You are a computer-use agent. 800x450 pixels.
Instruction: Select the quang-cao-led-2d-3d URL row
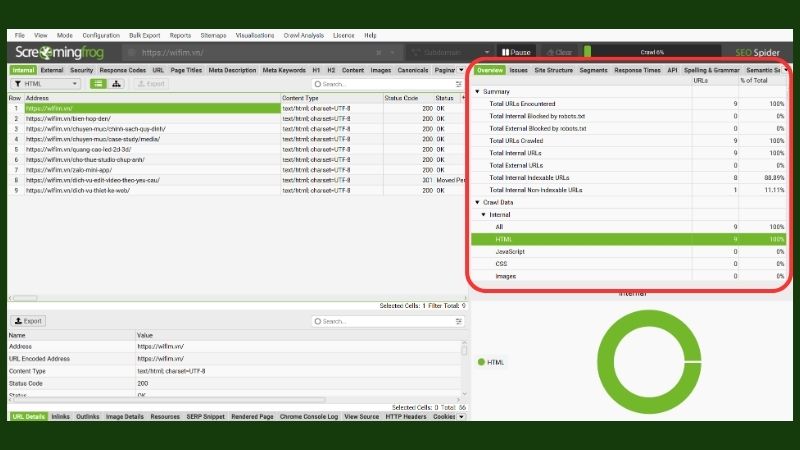click(x=236, y=149)
